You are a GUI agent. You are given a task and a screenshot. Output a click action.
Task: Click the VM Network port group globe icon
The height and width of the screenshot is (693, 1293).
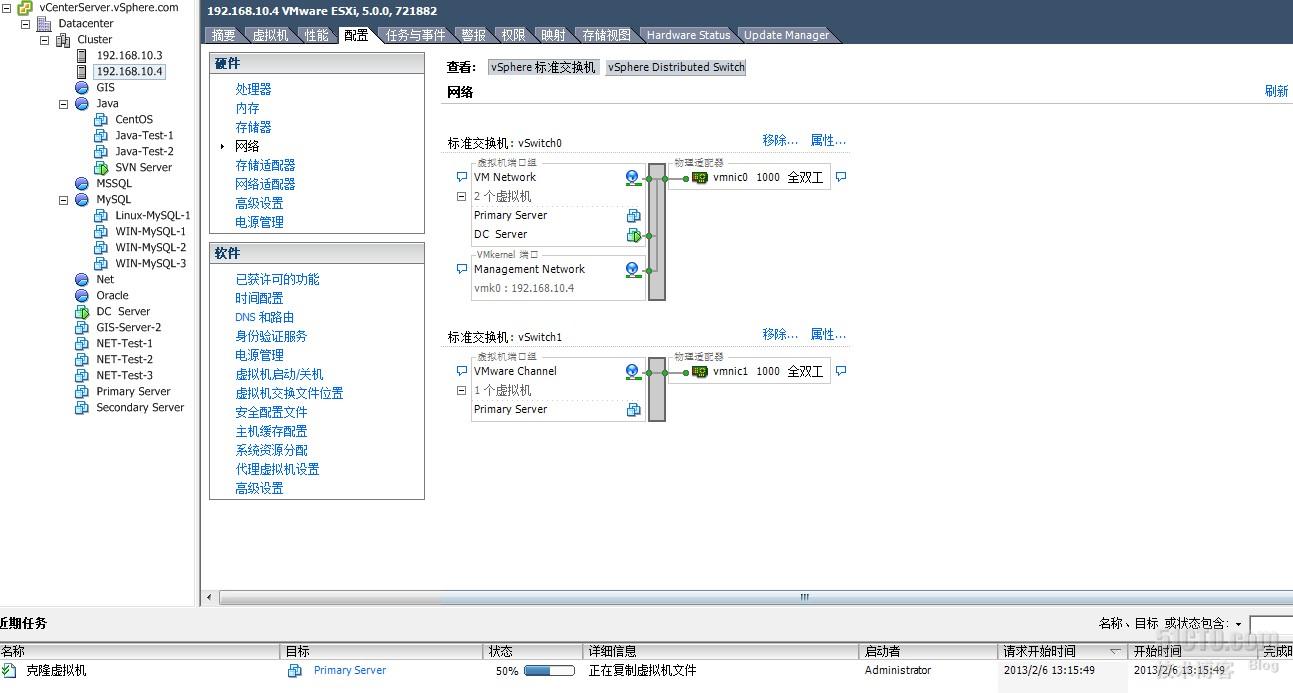tap(632, 177)
